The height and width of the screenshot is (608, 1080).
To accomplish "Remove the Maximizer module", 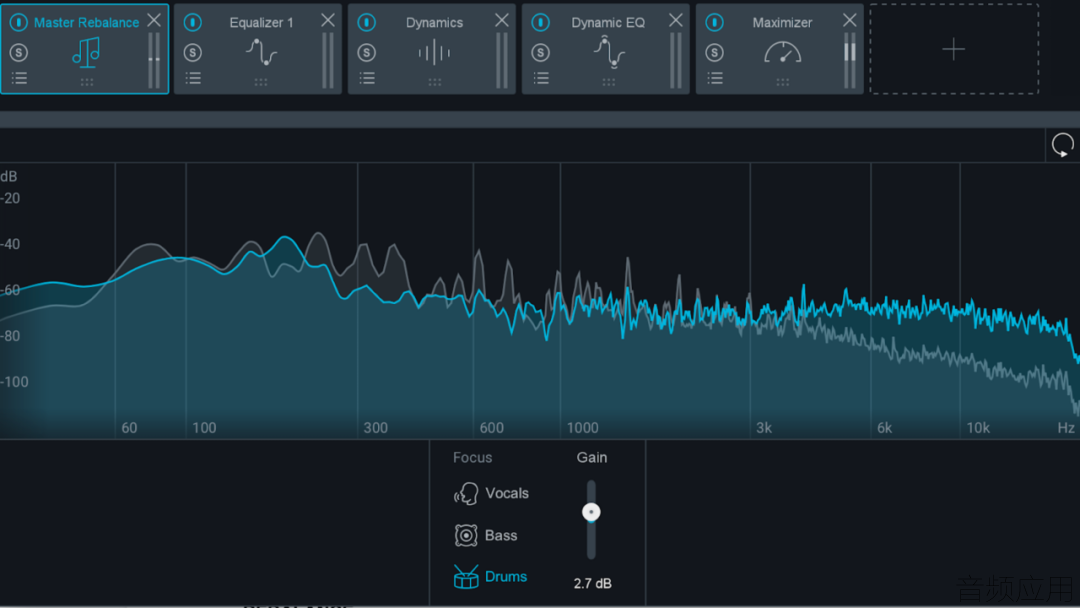I will [x=850, y=21].
